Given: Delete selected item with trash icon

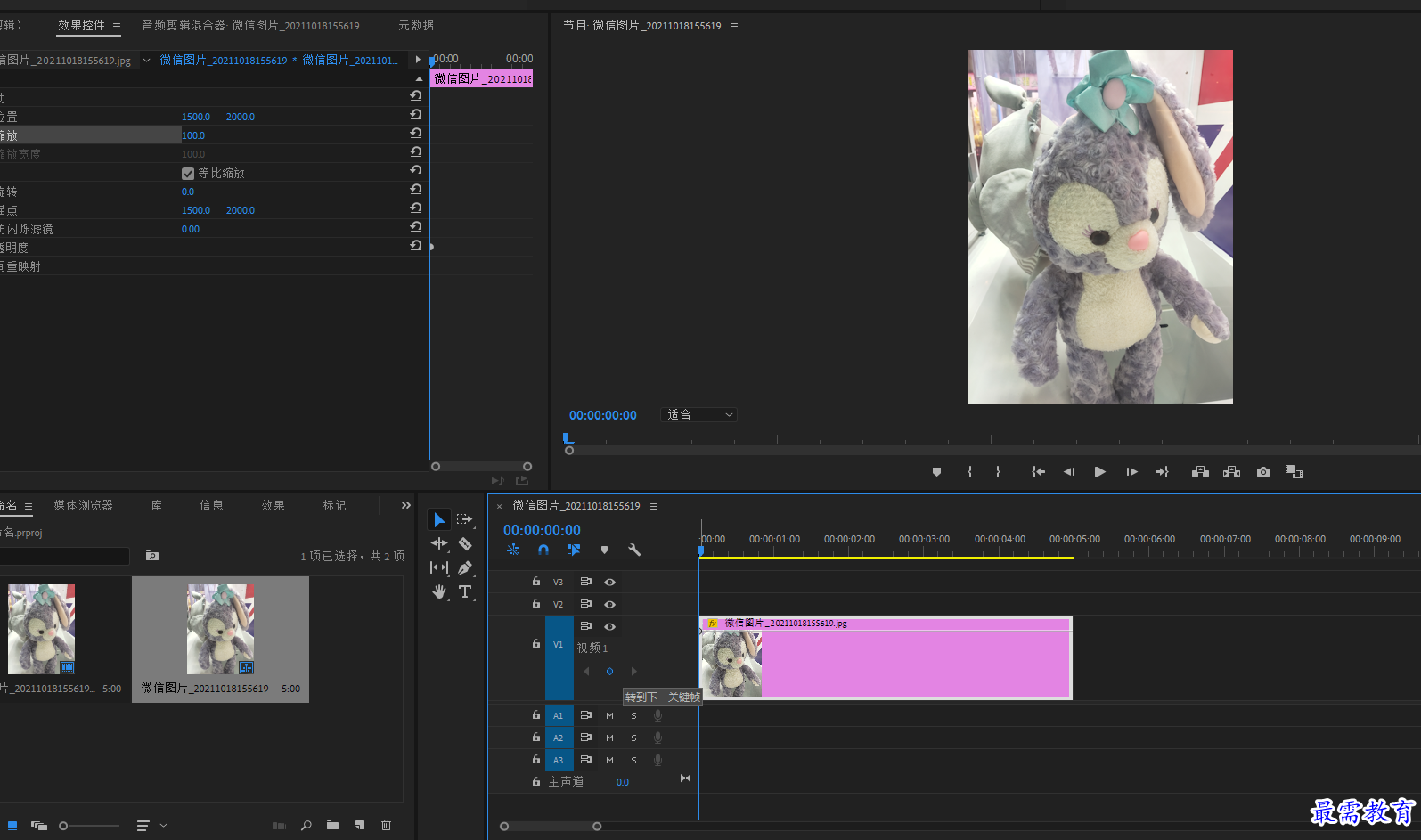Looking at the screenshot, I should pyautogui.click(x=386, y=826).
